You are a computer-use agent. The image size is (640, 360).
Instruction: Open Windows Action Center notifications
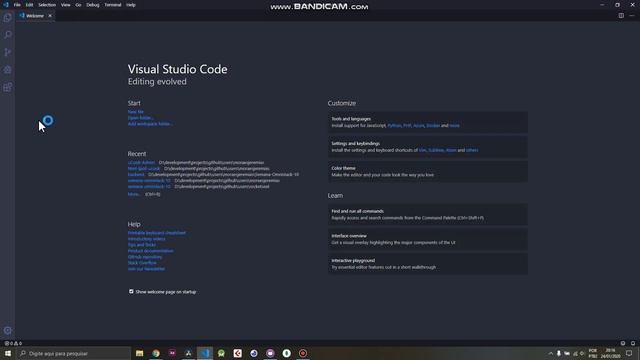pyautogui.click(x=629, y=353)
